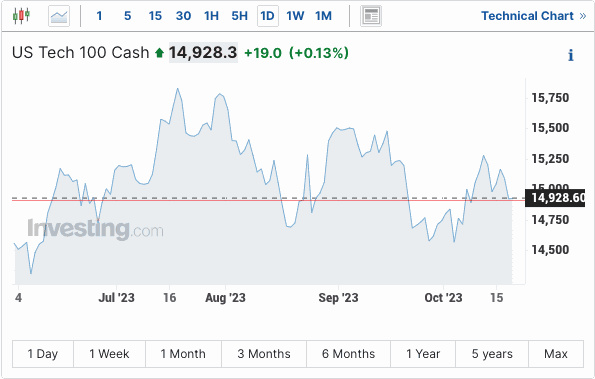Select the 1M interval

pos(323,16)
